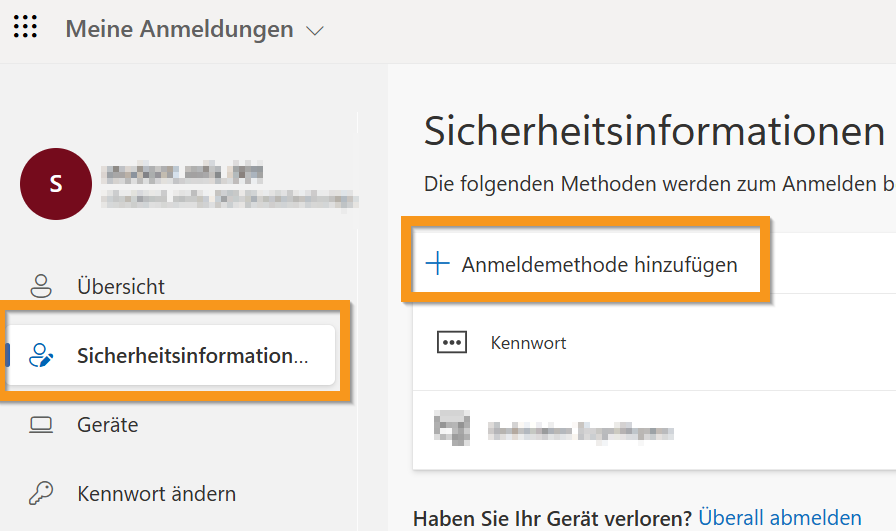
Task: Open the Kennwort ändern sidebar label
Action: (156, 494)
